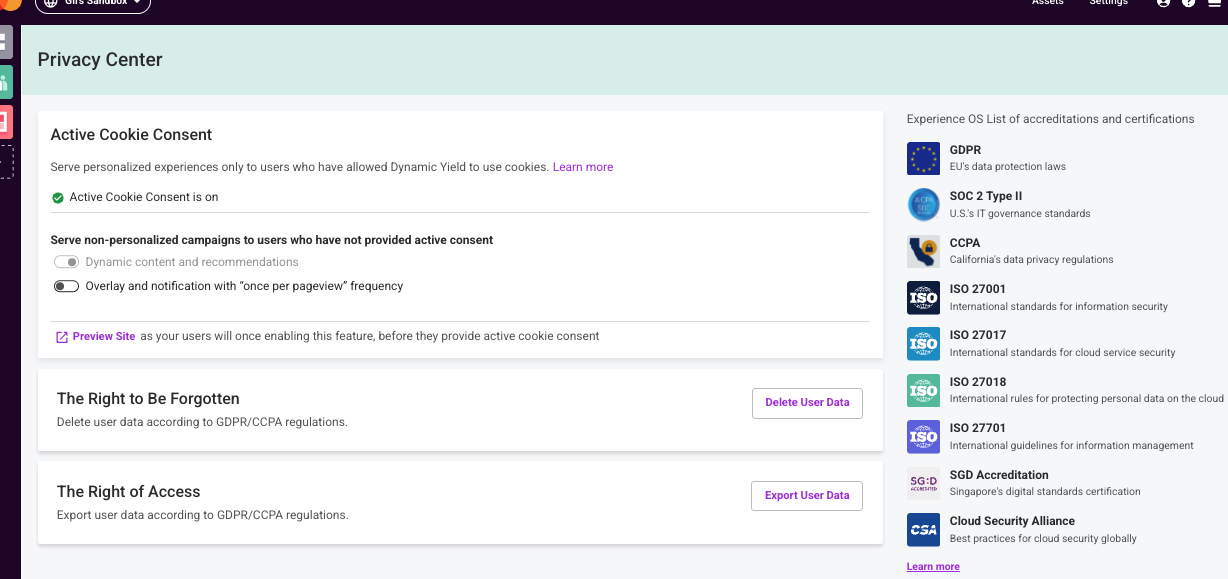Click the dashed placeholder box in the sidebar

click(6, 162)
